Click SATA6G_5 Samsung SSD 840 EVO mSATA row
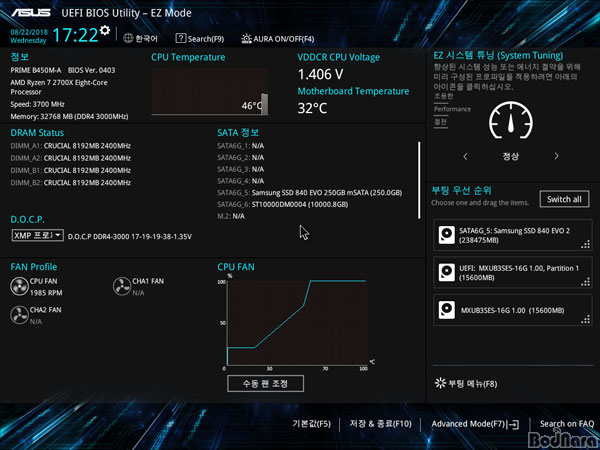 coord(310,192)
